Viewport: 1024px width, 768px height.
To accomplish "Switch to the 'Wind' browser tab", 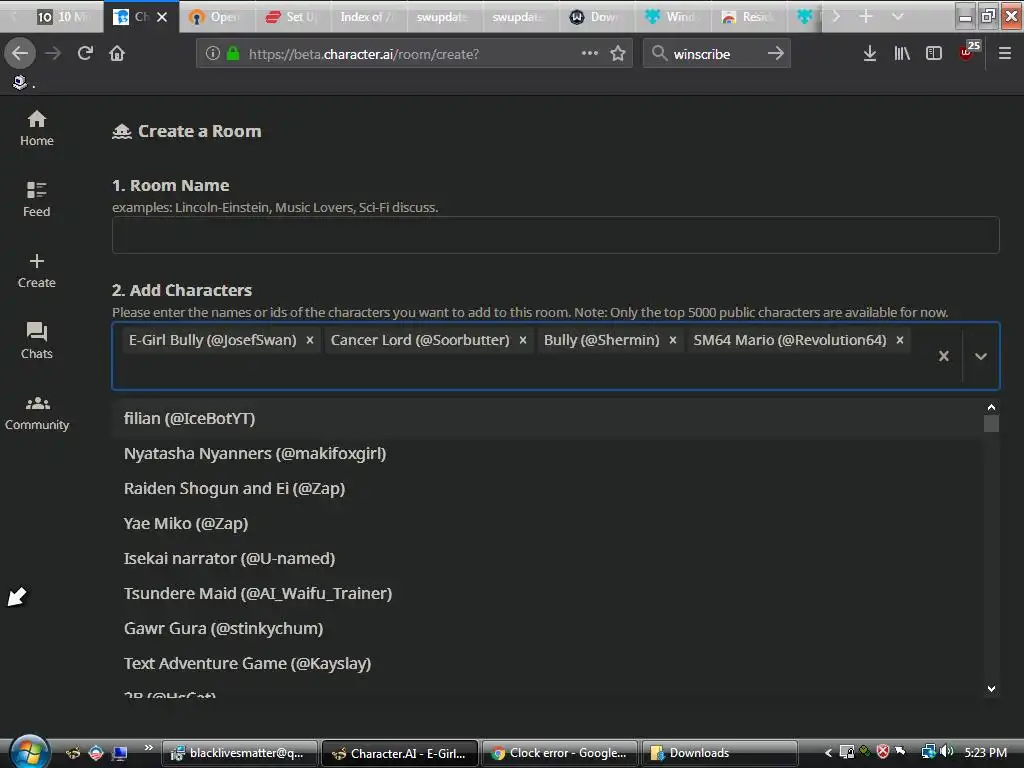I will [671, 17].
